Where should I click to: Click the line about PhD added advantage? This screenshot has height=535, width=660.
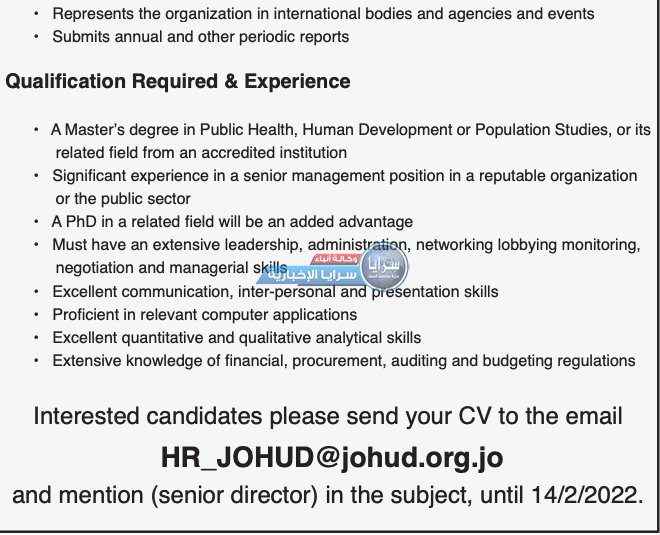232,222
